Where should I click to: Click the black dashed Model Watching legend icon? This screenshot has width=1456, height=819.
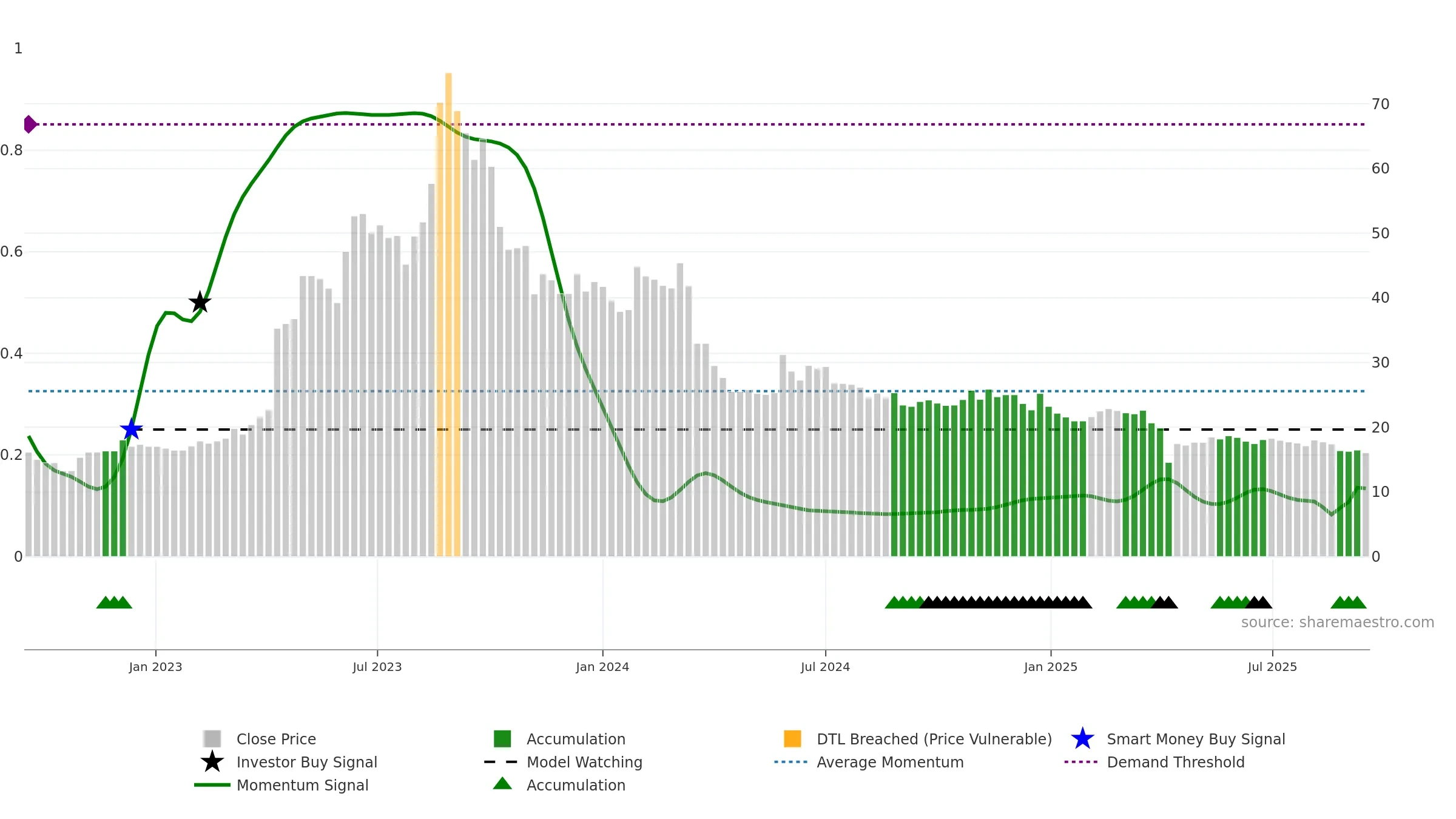(501, 762)
